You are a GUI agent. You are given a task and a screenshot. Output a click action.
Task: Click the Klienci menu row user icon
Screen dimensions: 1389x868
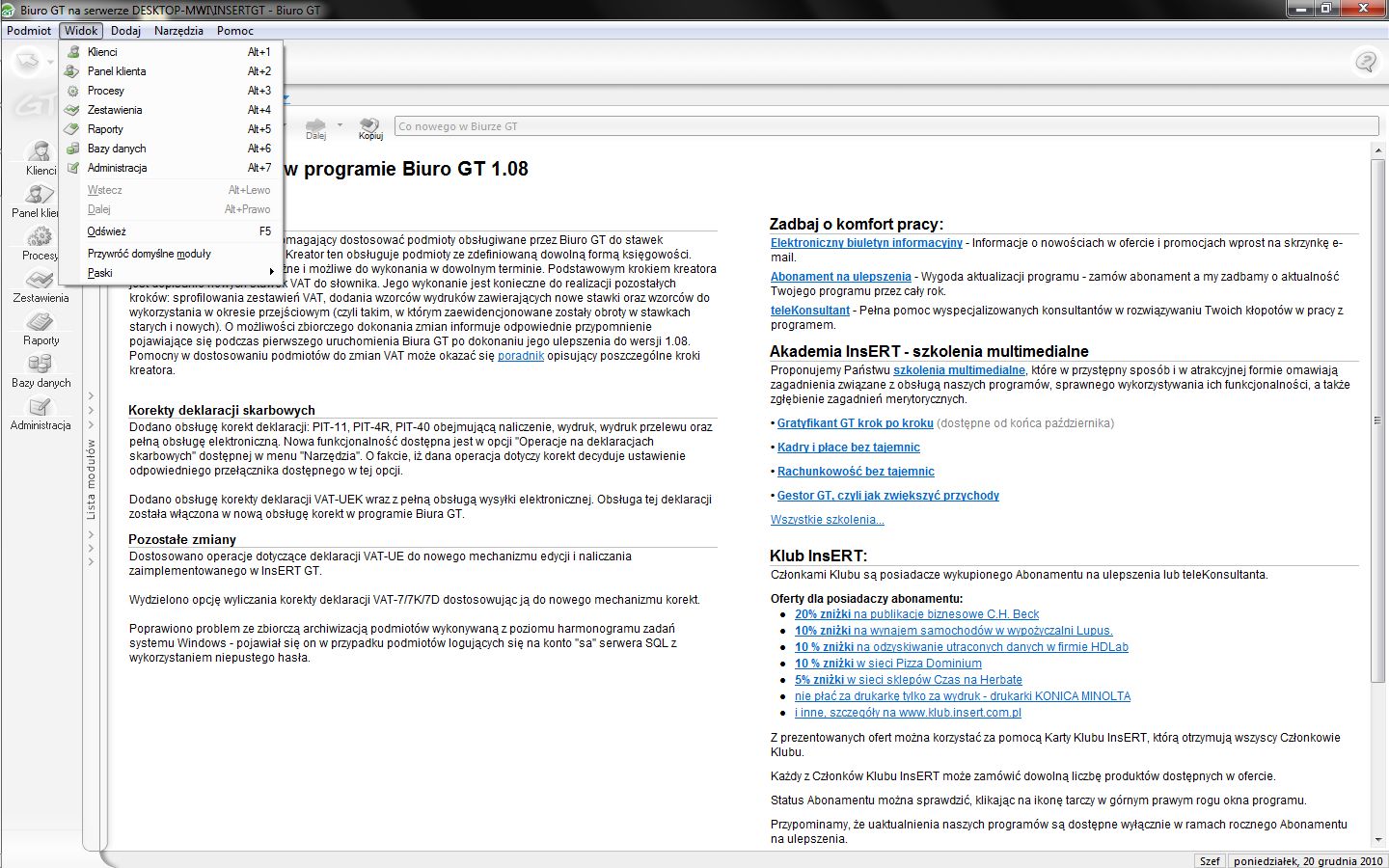tap(72, 52)
